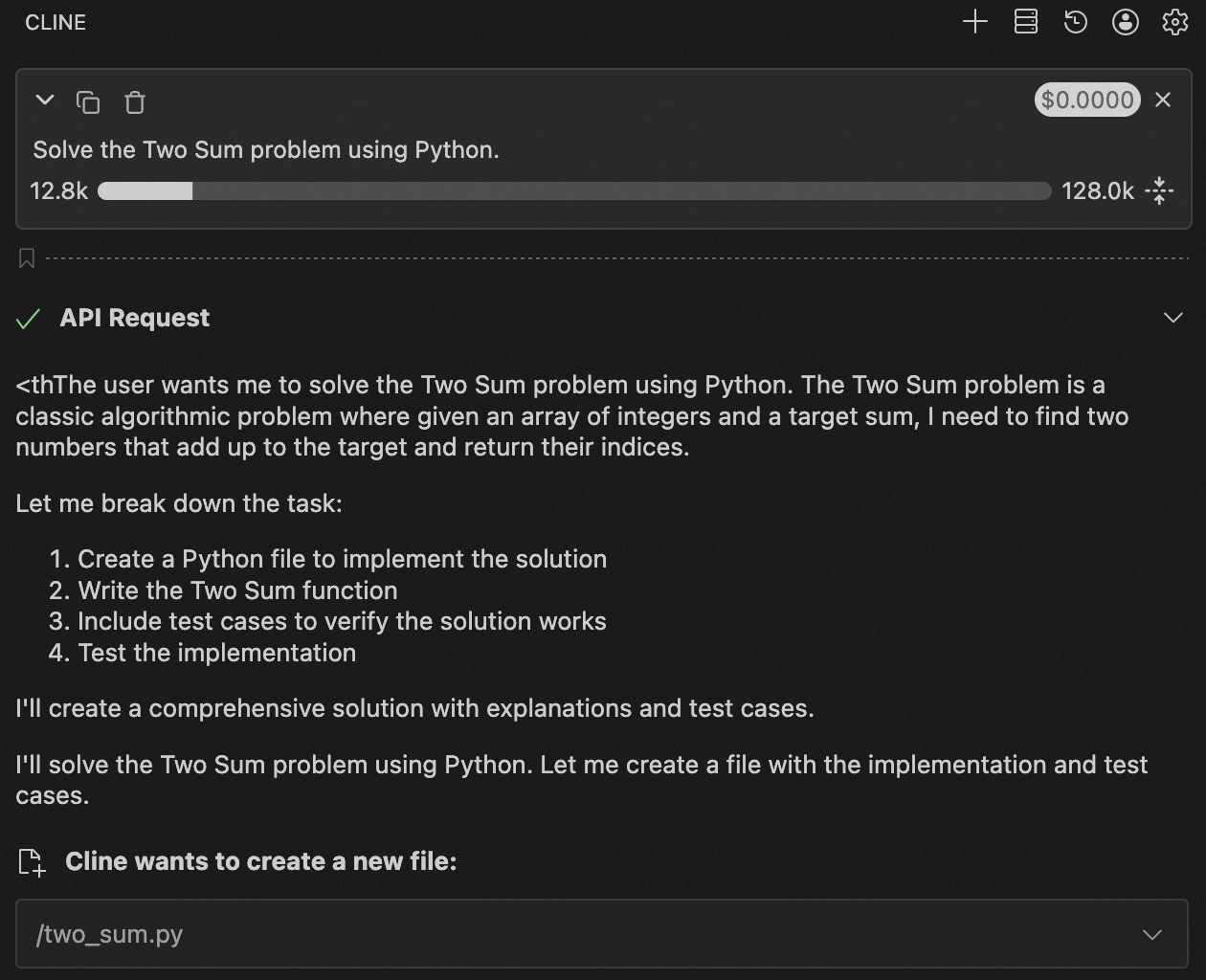Open task history clock icon

coord(1075,22)
